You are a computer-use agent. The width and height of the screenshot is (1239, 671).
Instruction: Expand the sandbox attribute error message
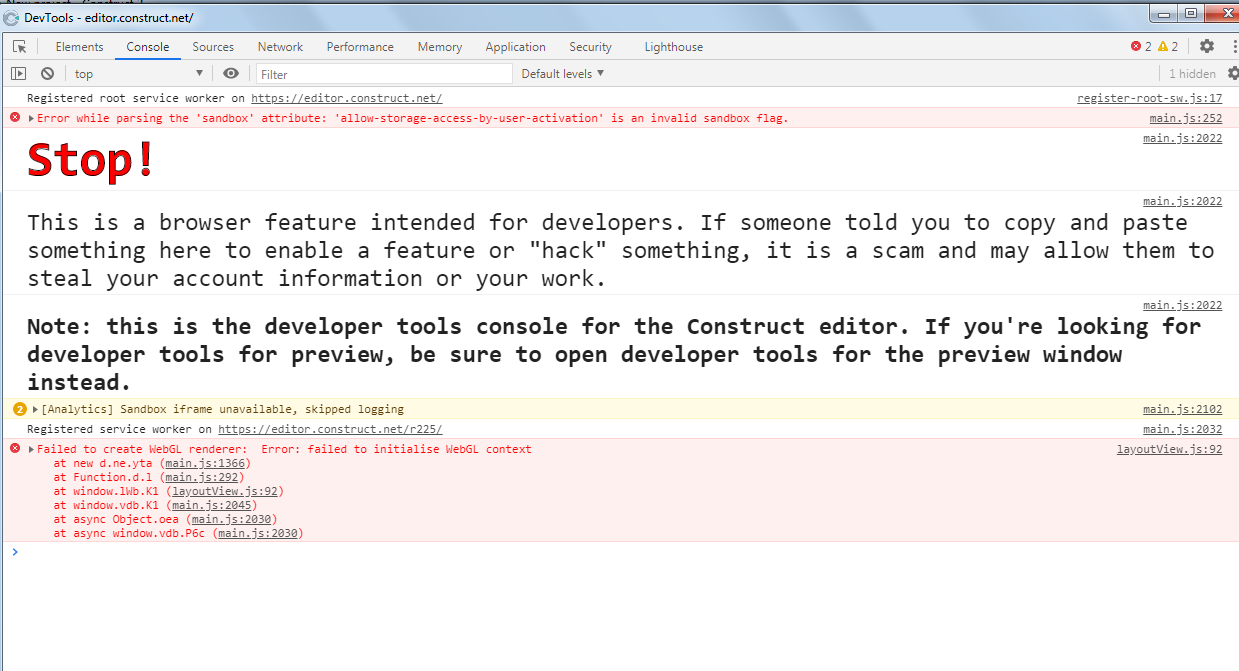(31, 118)
